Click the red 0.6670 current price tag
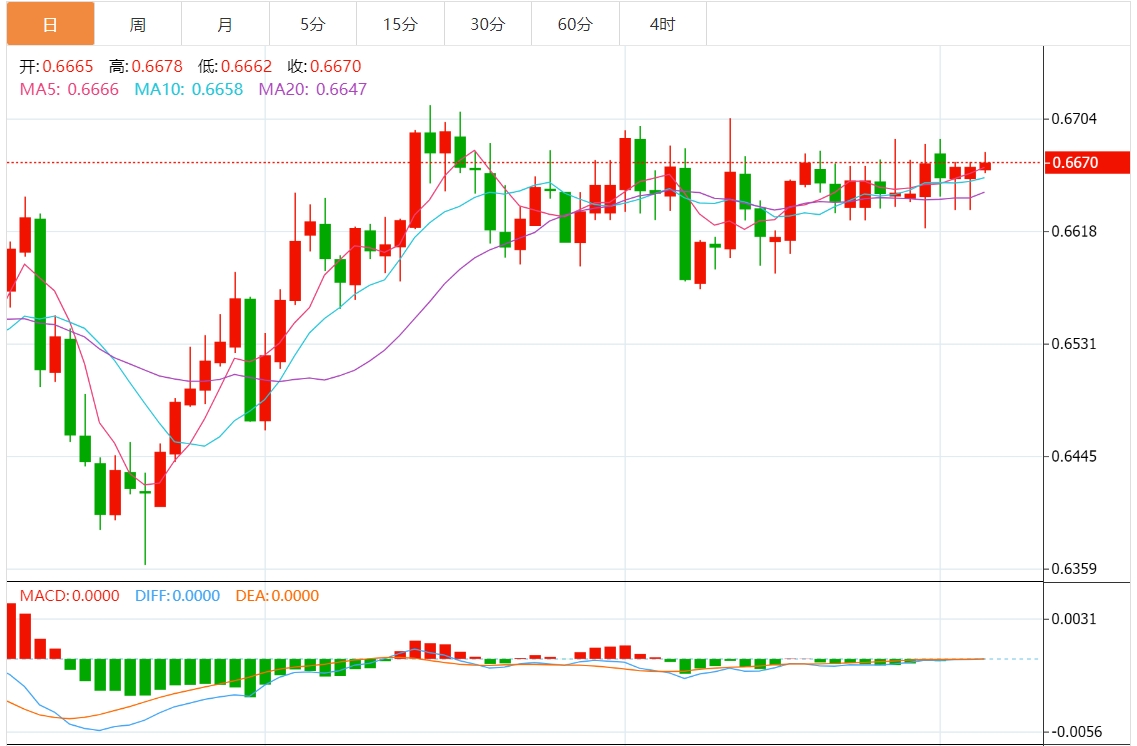The width and height of the screenshot is (1137, 746). pos(1087,162)
